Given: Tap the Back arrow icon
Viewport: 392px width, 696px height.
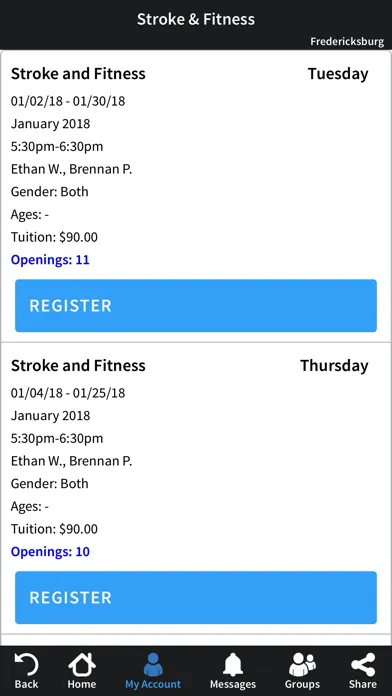Looking at the screenshot, I should coord(26,665).
